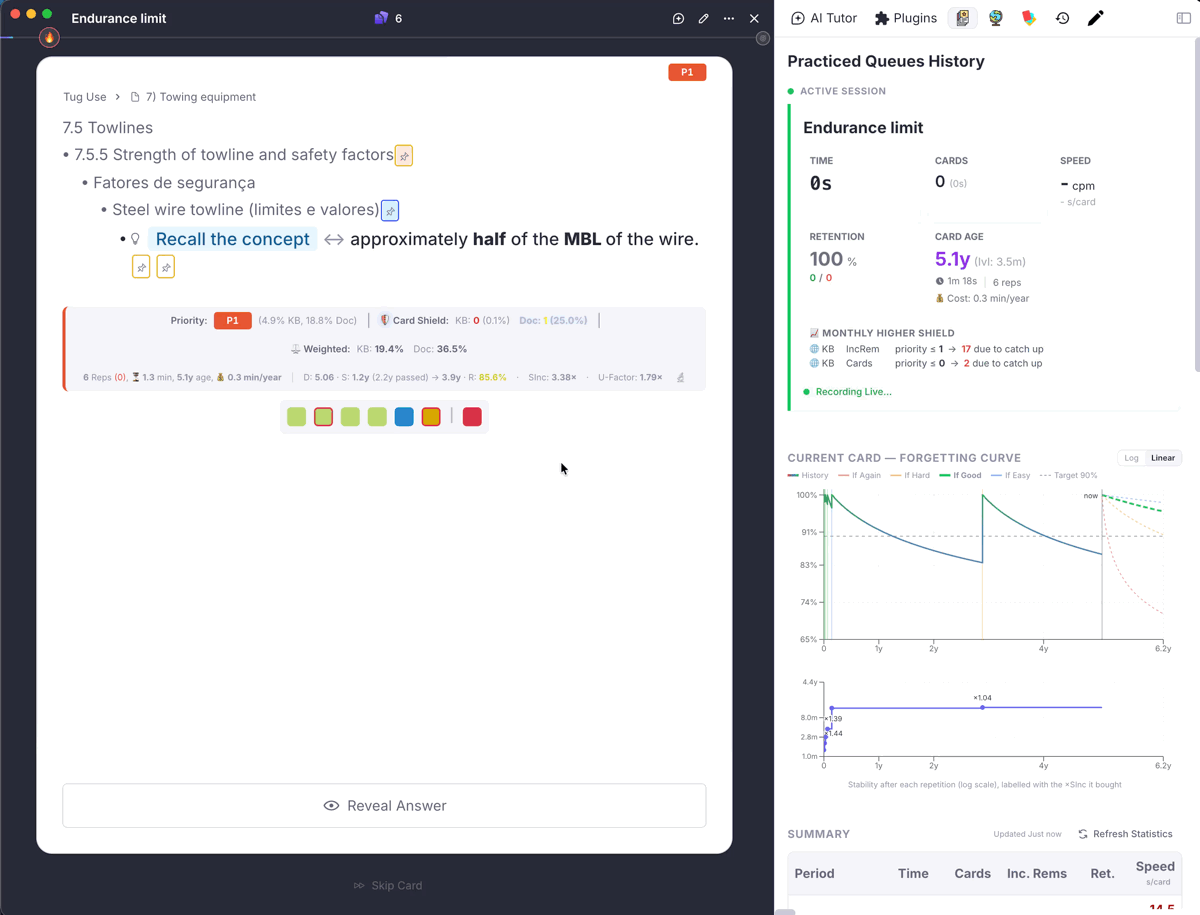
Task: Toggle the If Again legend entry
Action: pyautogui.click(x=860, y=476)
